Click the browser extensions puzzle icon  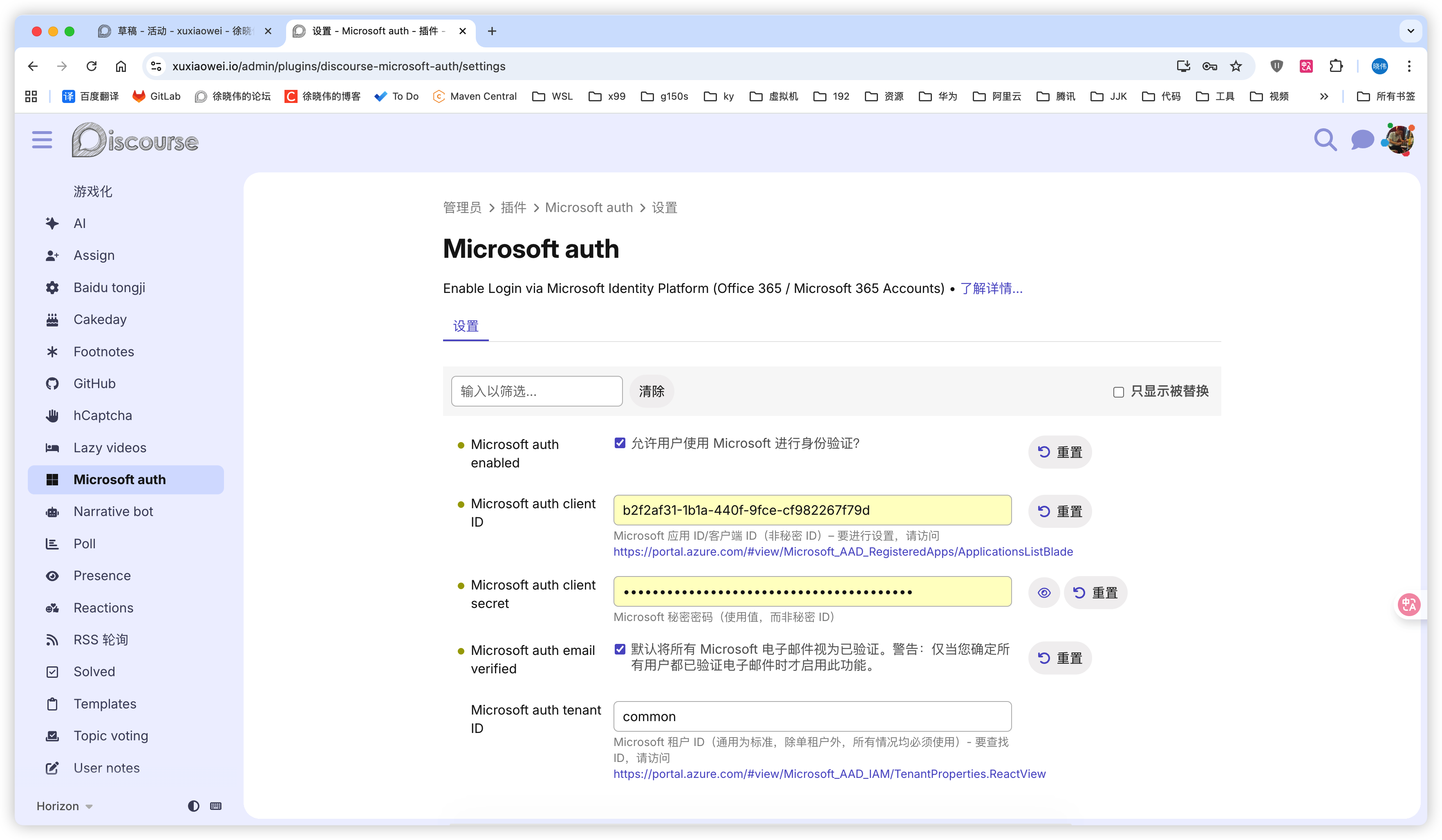1336,66
